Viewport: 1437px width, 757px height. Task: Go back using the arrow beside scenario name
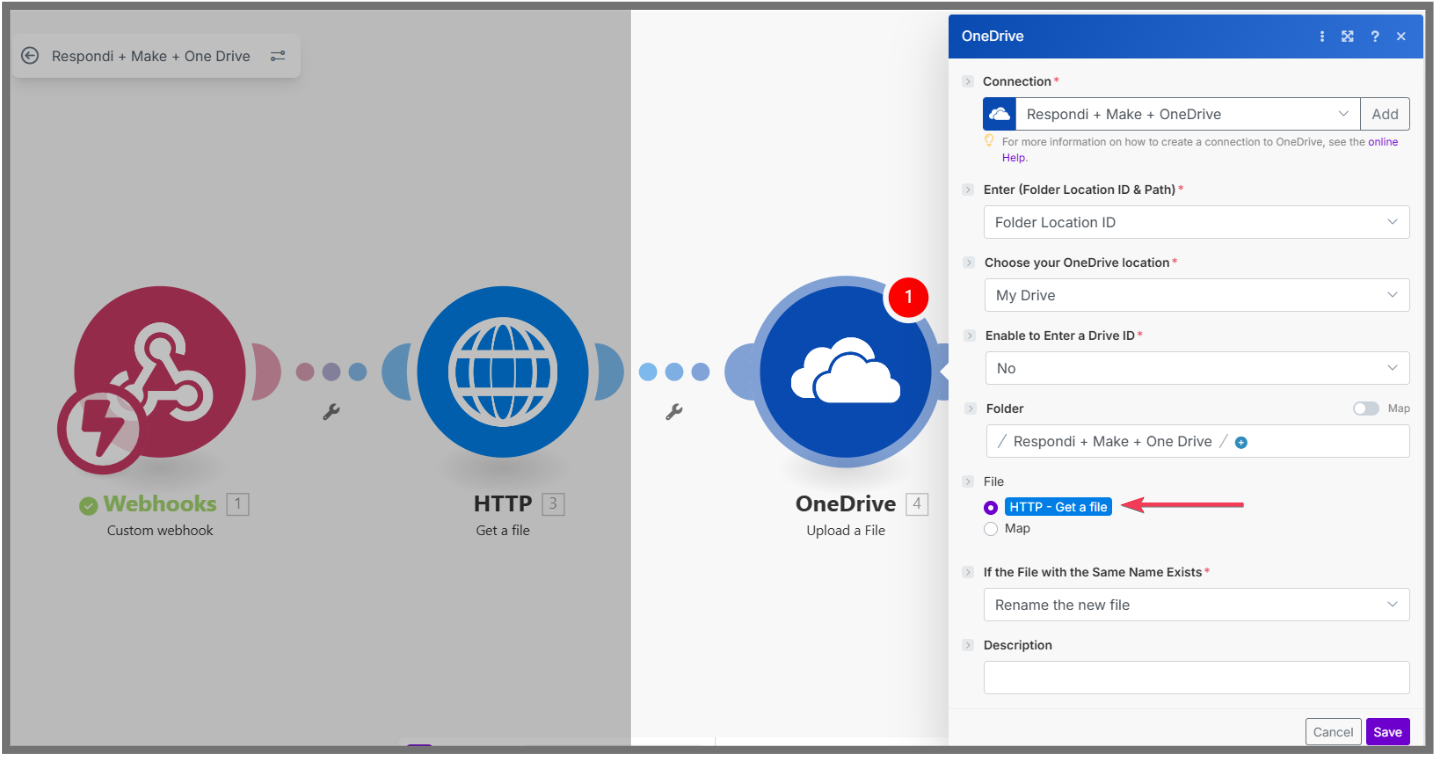pyautogui.click(x=30, y=56)
